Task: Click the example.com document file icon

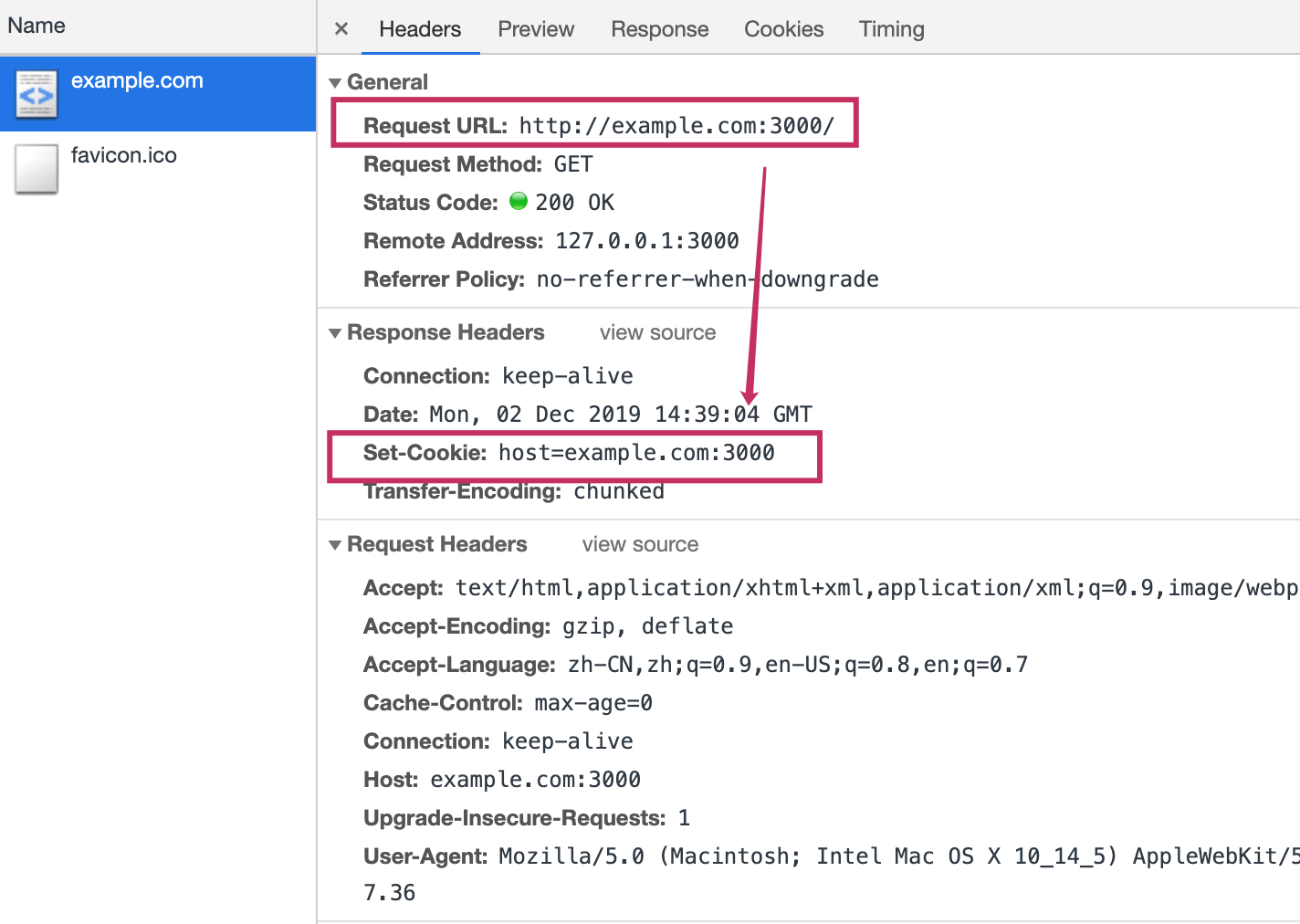Action: click(37, 94)
